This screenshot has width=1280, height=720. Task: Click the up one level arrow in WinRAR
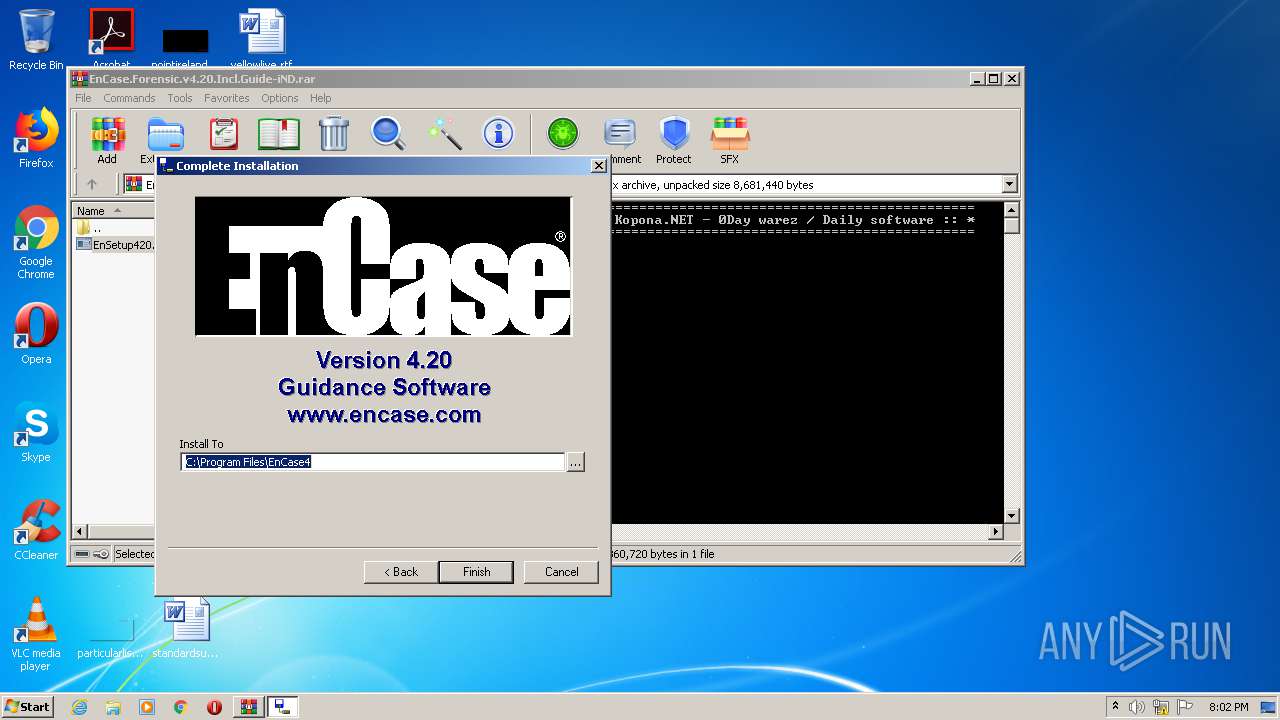pos(92,184)
